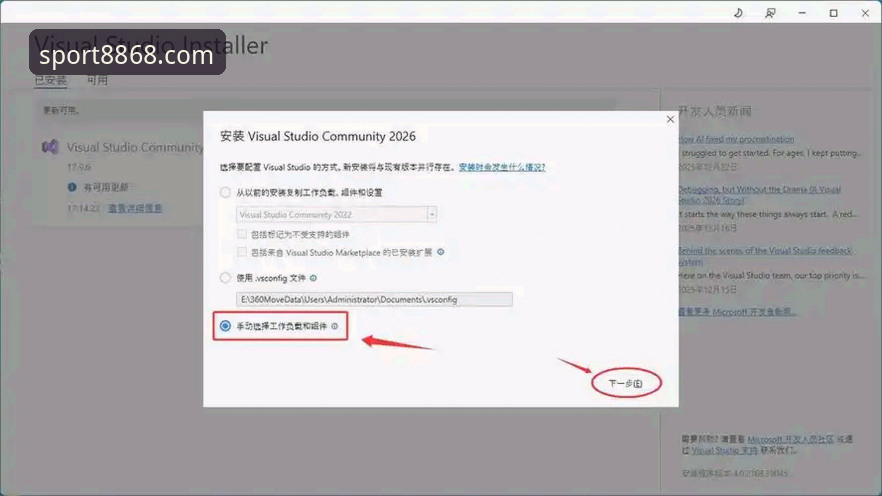Click the blue update-available info icon
Image resolution: width=882 pixels, height=496 pixels.
pyautogui.click(x=72, y=187)
